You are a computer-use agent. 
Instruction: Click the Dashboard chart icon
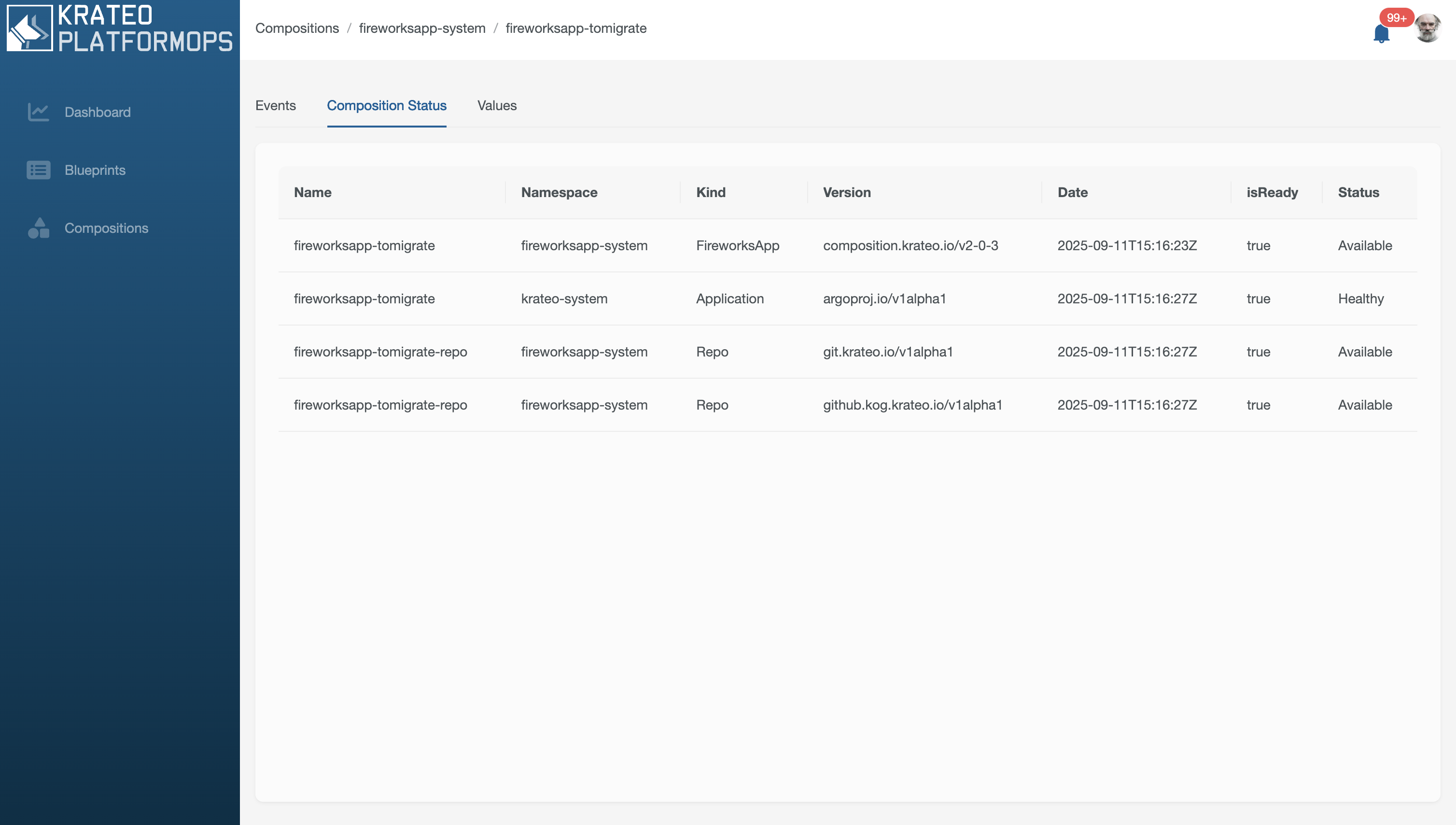click(38, 112)
